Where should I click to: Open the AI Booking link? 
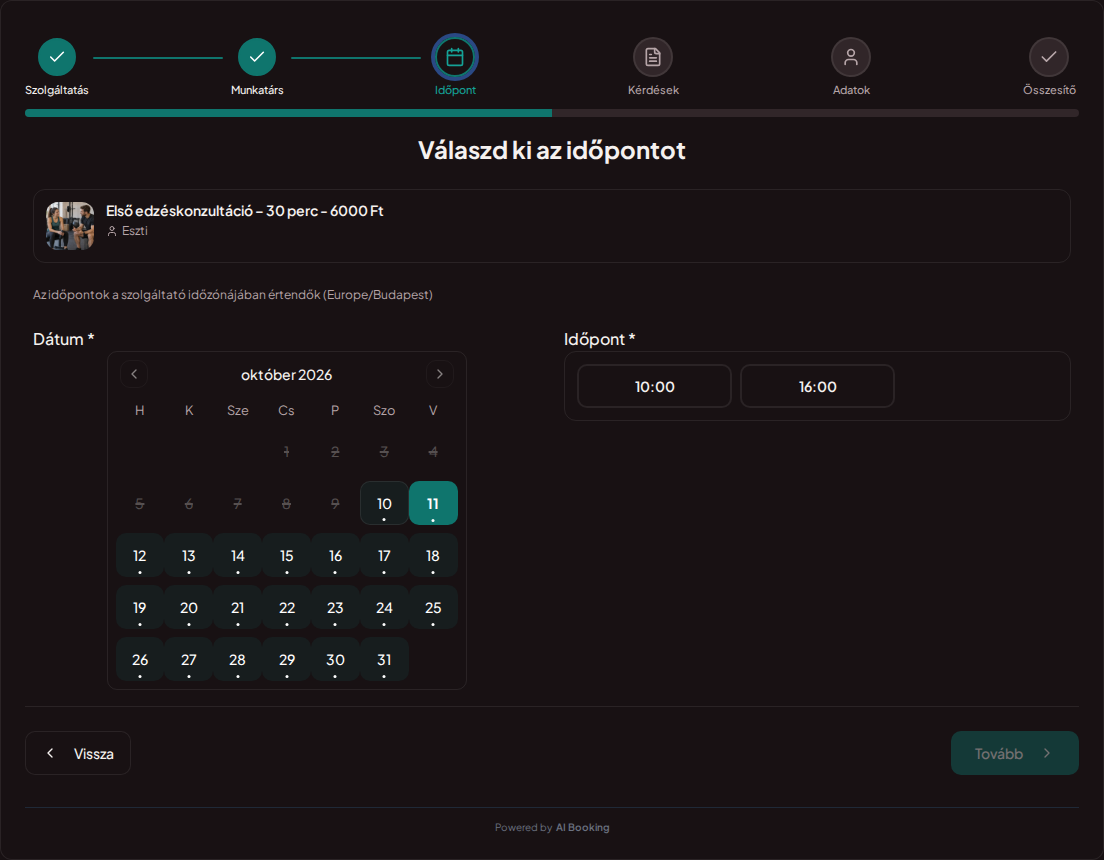coord(582,828)
